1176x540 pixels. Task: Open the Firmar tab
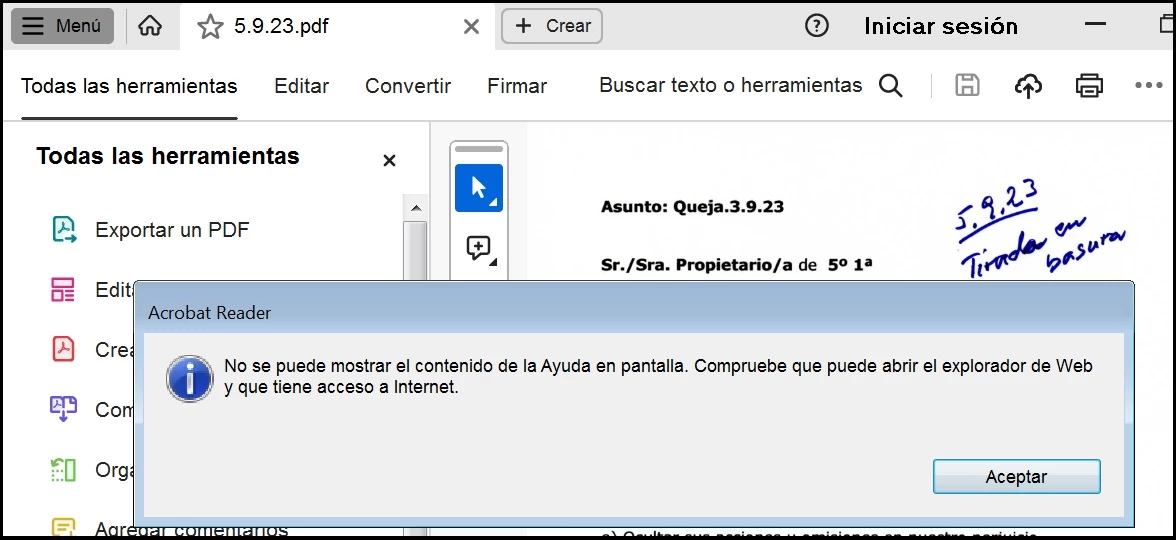[517, 86]
